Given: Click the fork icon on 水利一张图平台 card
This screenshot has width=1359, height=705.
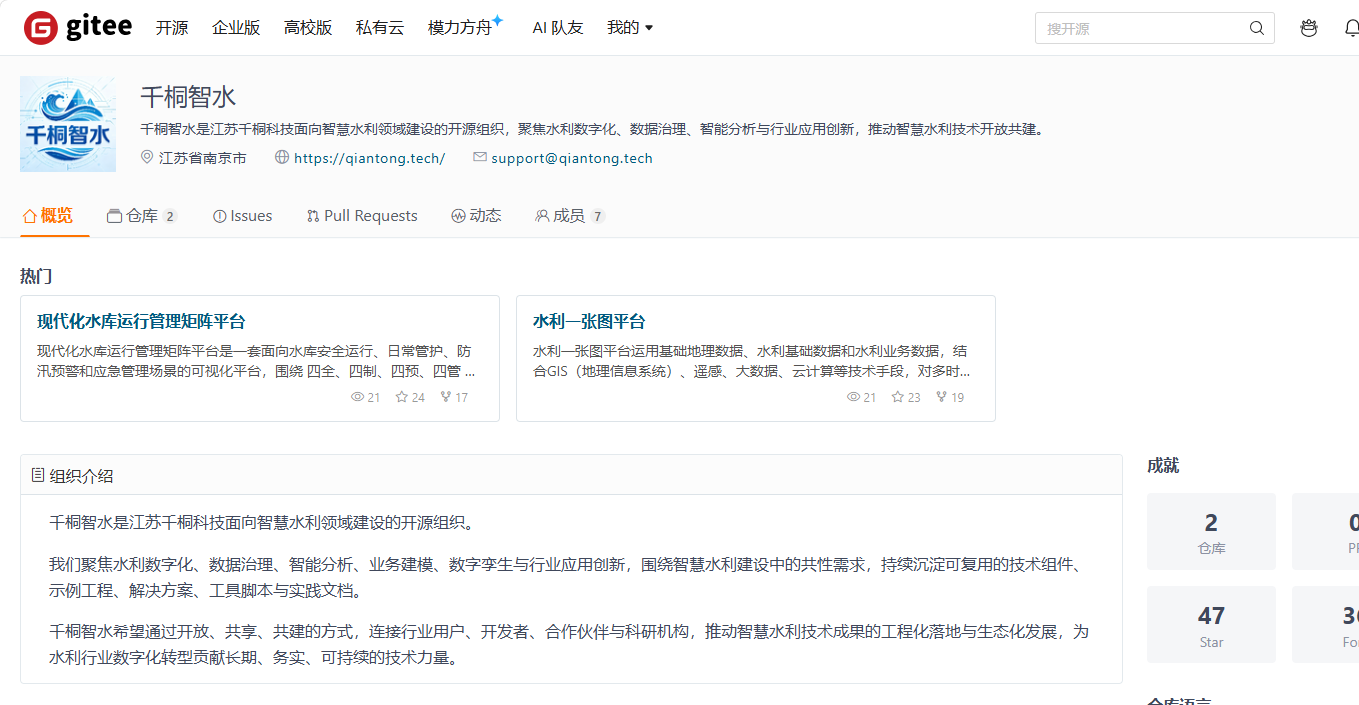Looking at the screenshot, I should pyautogui.click(x=942, y=397).
